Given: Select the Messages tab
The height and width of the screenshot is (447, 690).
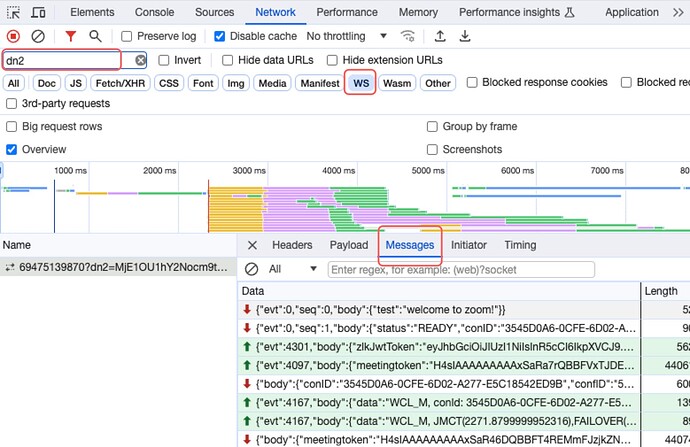Looking at the screenshot, I should (410, 245).
